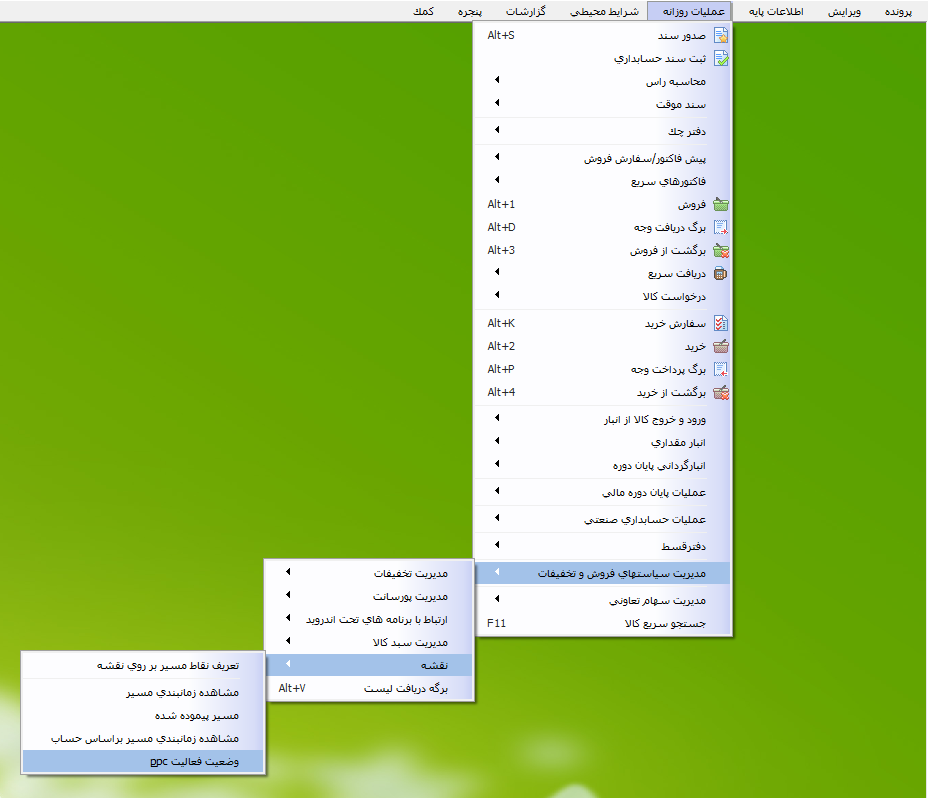Click the برگ پرداخت وجه icon
The image size is (928, 798).
point(720,369)
